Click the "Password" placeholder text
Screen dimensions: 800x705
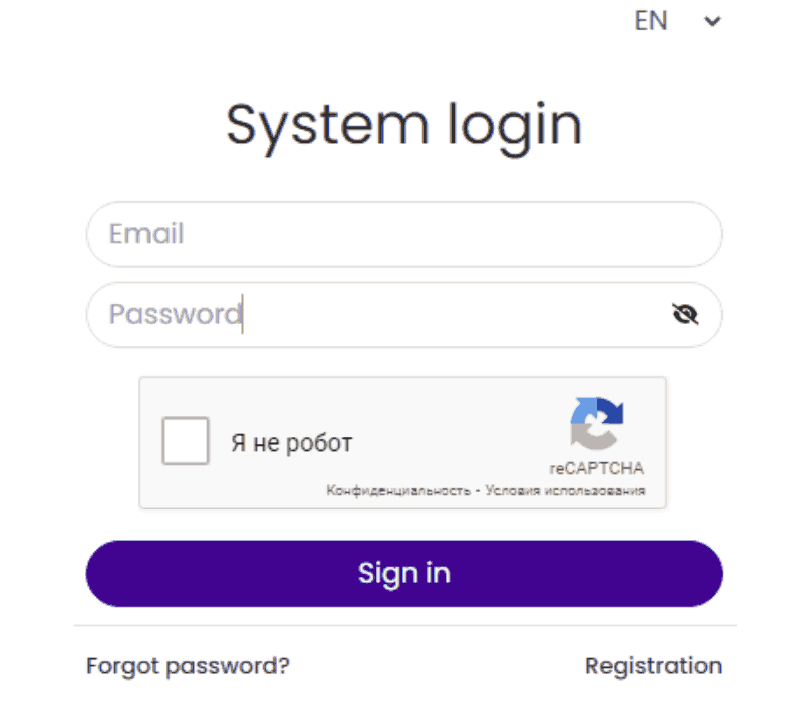175,315
